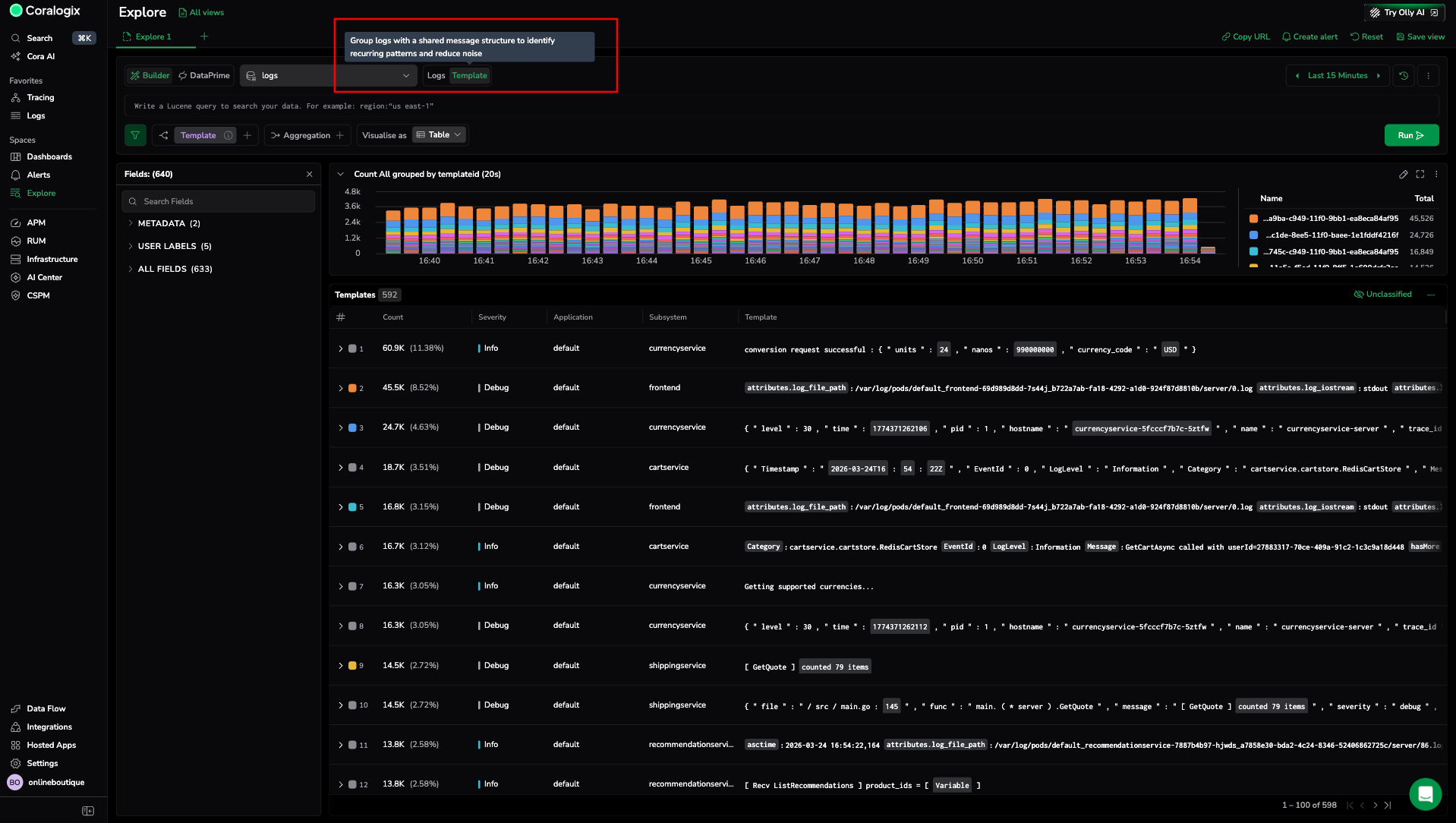
Task: Open the chat support bubble
Action: point(1425,794)
